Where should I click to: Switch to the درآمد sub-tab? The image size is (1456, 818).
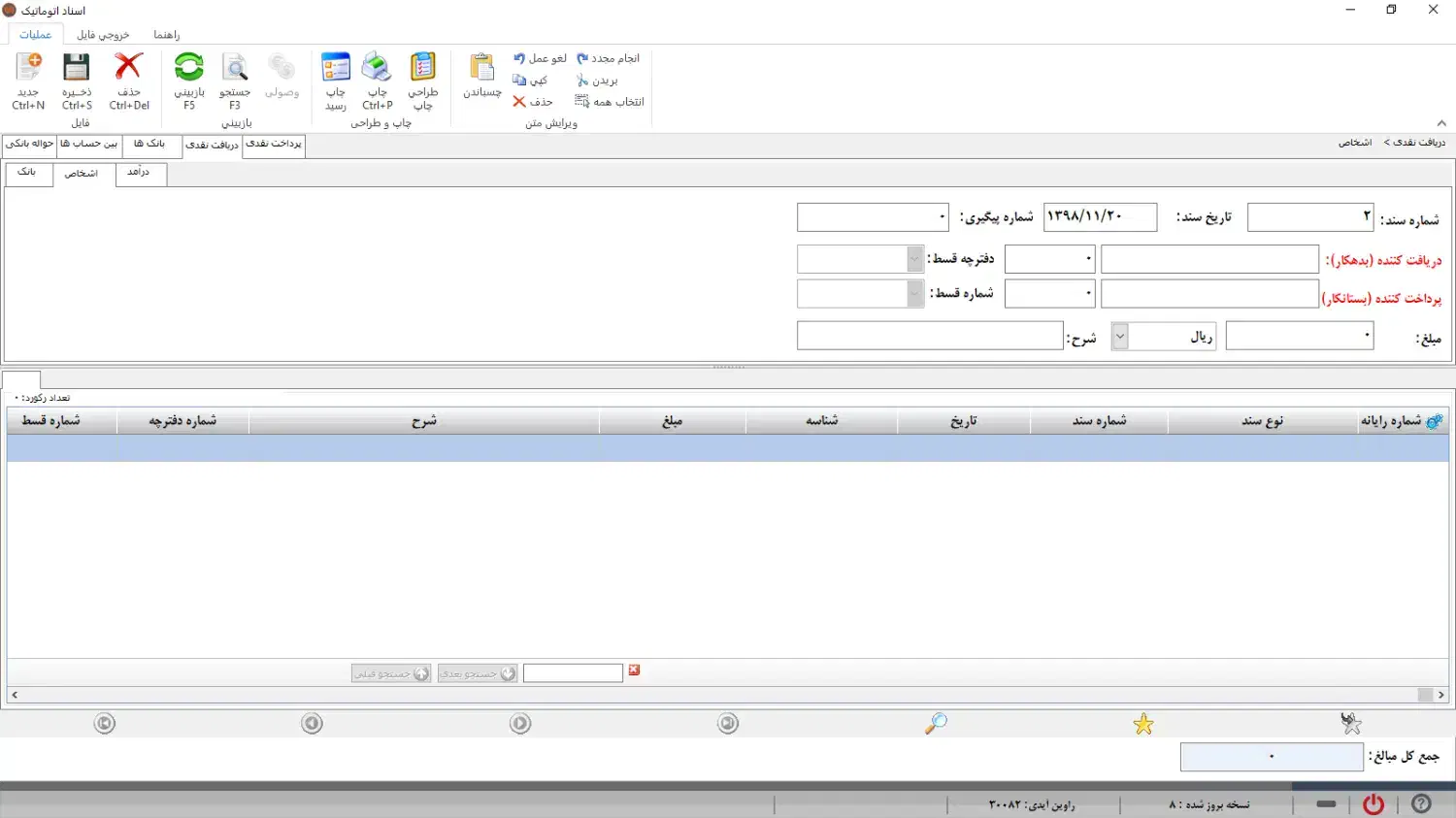(140, 173)
